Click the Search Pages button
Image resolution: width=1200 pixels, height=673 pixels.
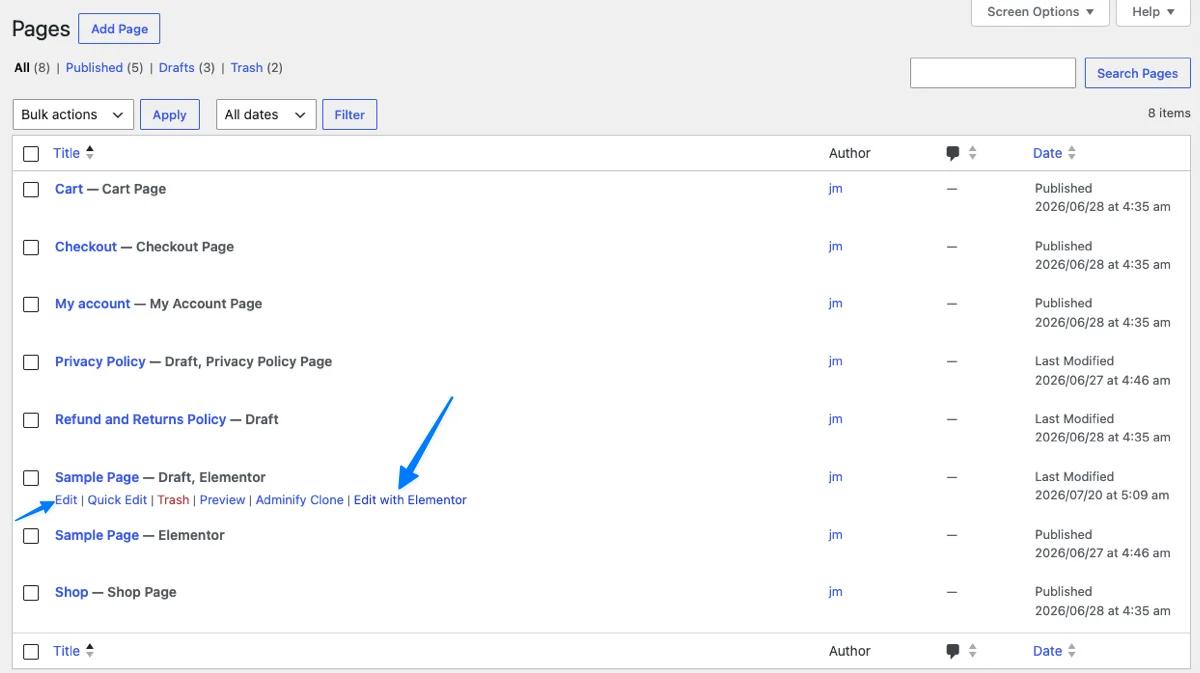[1137, 73]
